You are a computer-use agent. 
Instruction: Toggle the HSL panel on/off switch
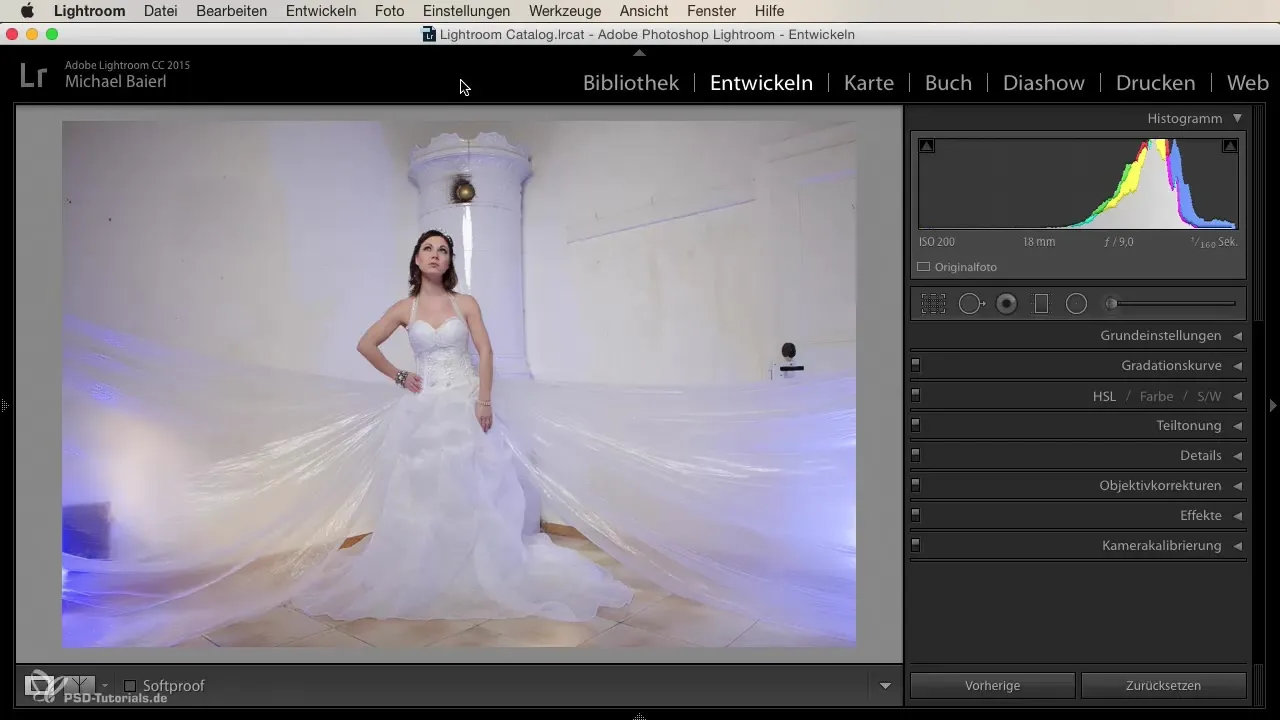915,395
